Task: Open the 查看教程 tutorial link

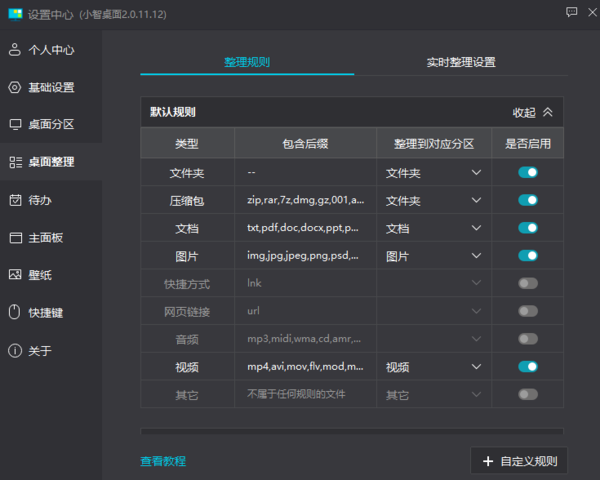Action: (x=163, y=461)
